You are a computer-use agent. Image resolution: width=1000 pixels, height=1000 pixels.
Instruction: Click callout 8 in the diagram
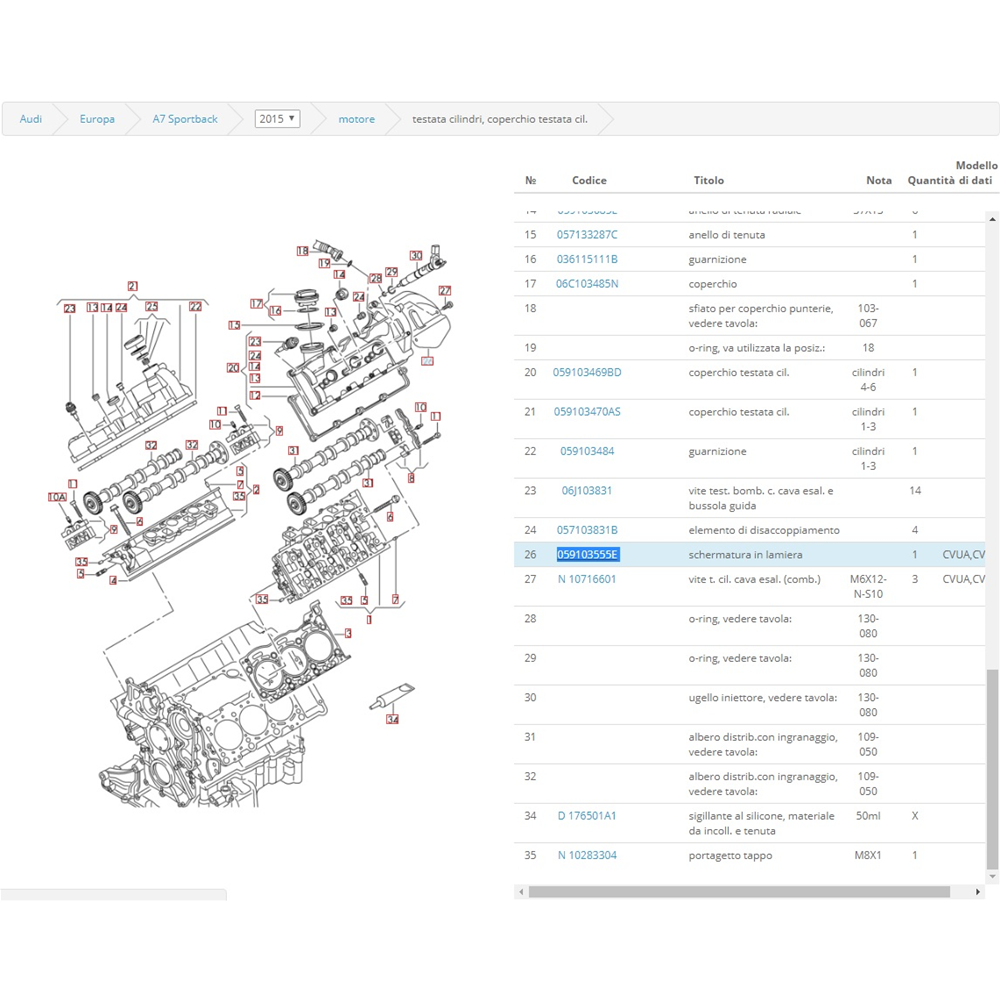[411, 478]
